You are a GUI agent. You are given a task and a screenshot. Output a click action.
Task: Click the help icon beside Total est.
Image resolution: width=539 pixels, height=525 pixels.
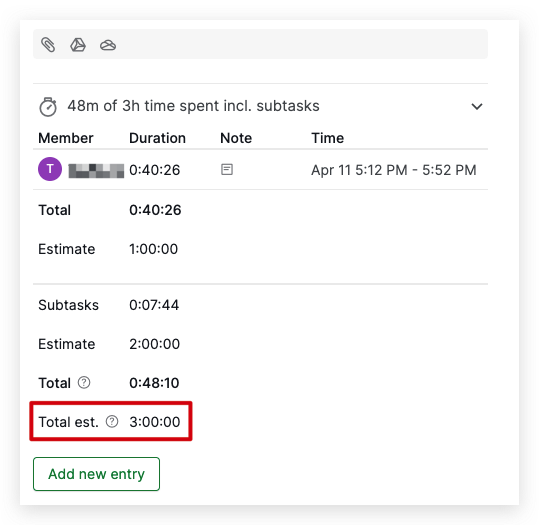112,421
